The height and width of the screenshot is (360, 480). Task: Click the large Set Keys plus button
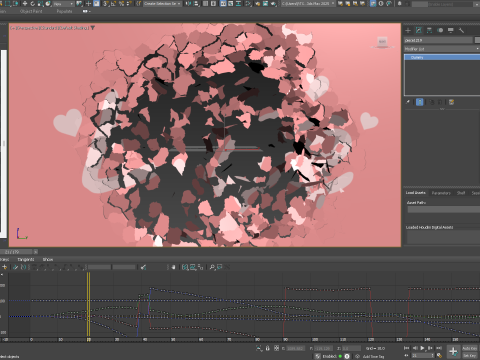coord(453,351)
